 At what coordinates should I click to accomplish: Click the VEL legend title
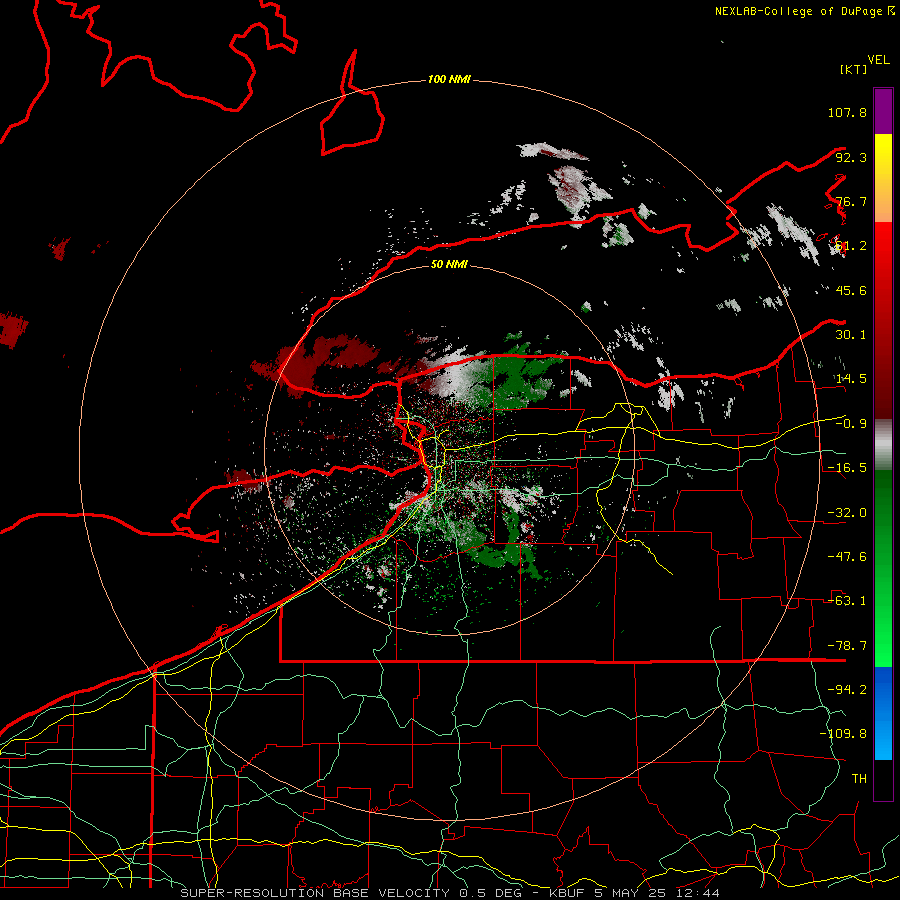(x=878, y=60)
